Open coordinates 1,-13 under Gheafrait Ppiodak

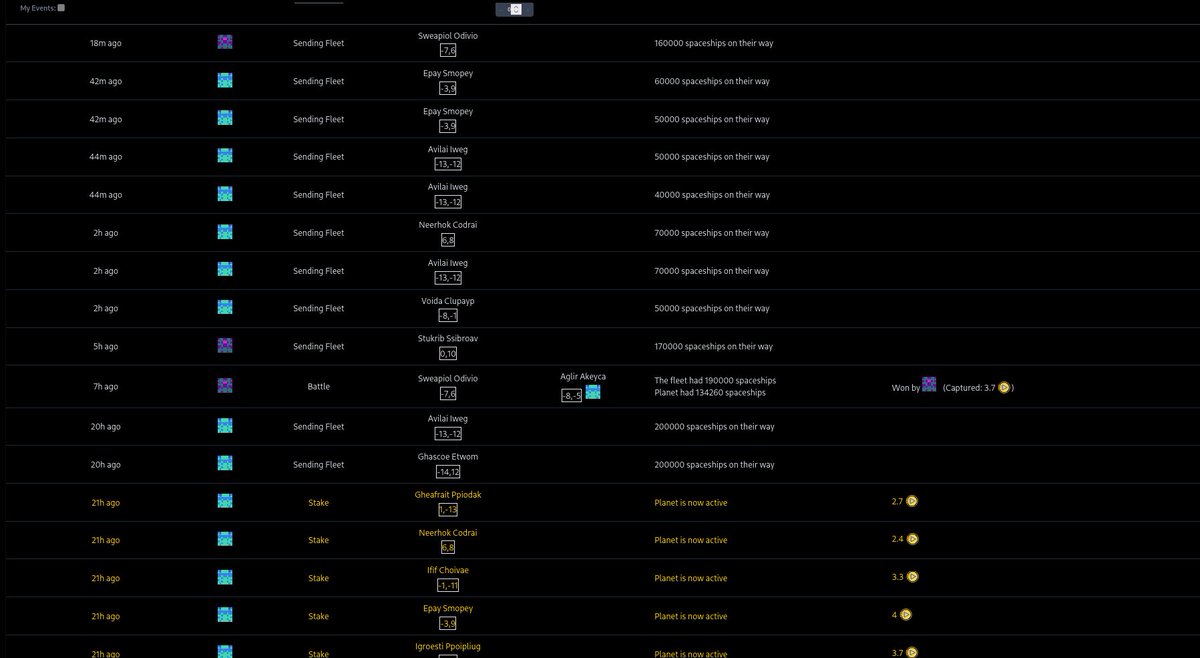[448, 510]
